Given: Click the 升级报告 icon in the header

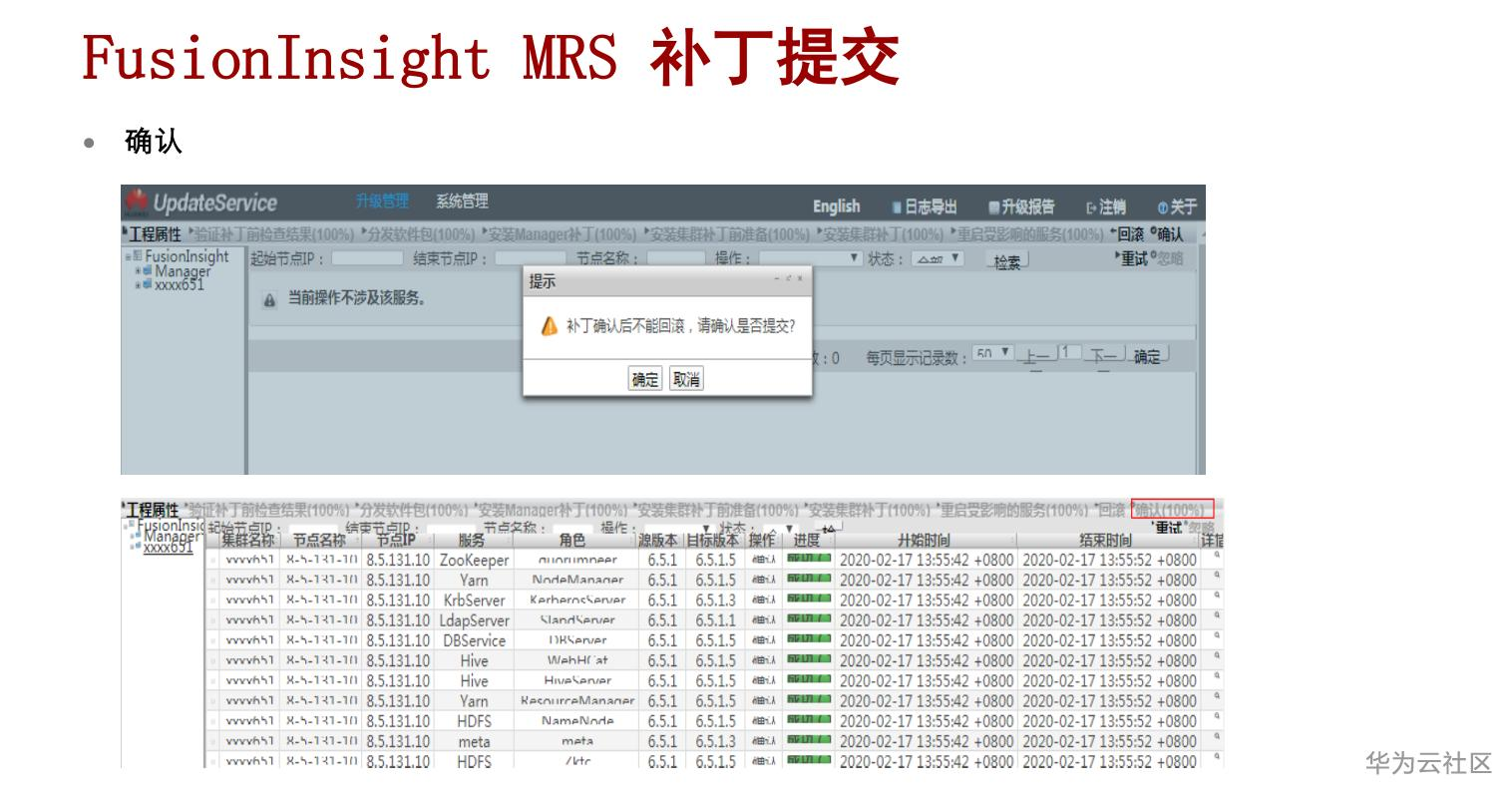Looking at the screenshot, I should coord(993,206).
